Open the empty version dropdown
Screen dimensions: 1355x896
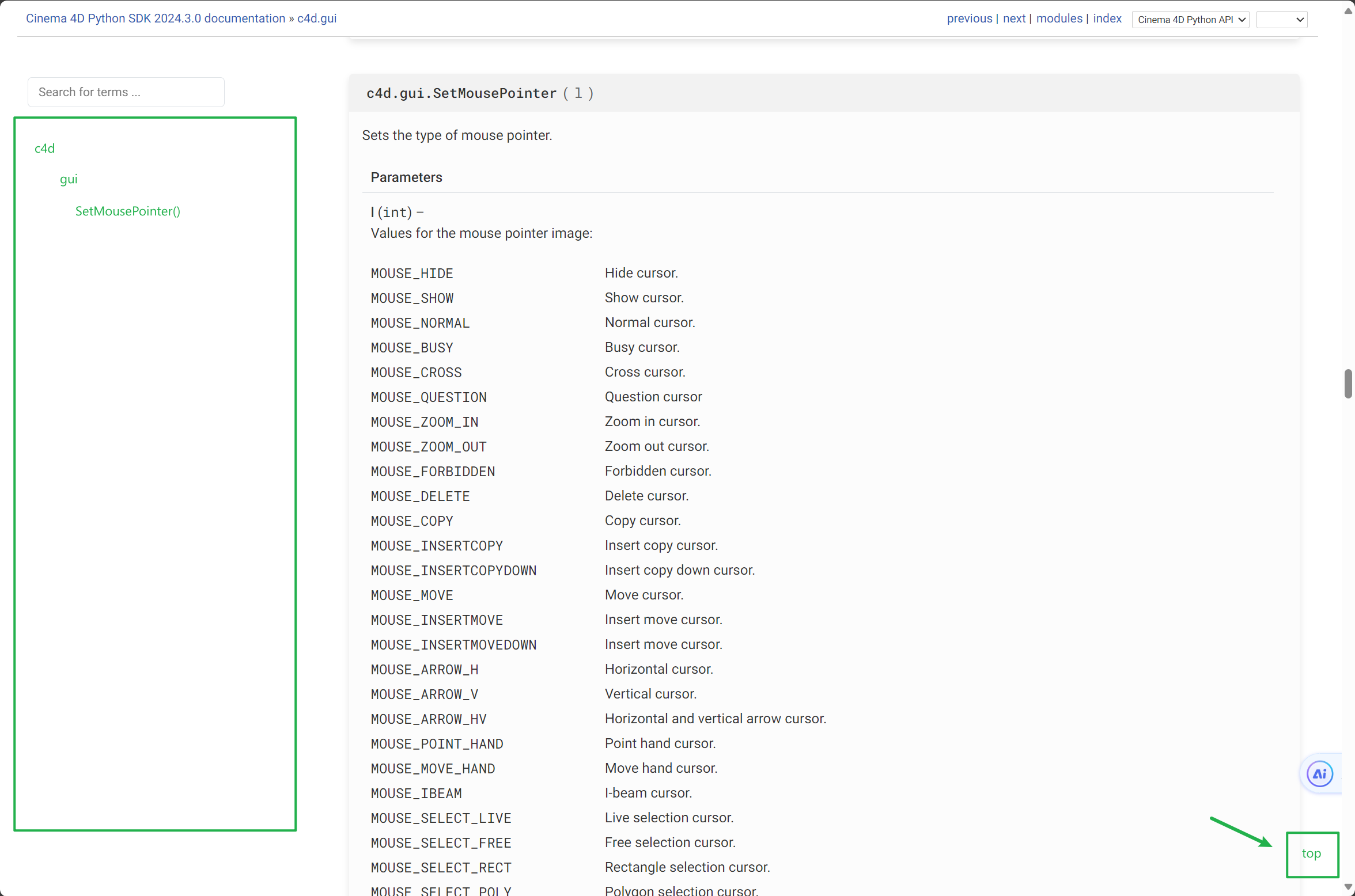point(1281,20)
